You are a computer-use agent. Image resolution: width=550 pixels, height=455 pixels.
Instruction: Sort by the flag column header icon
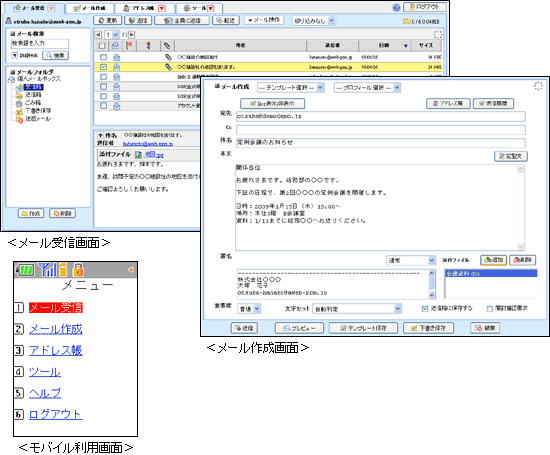tap(129, 45)
